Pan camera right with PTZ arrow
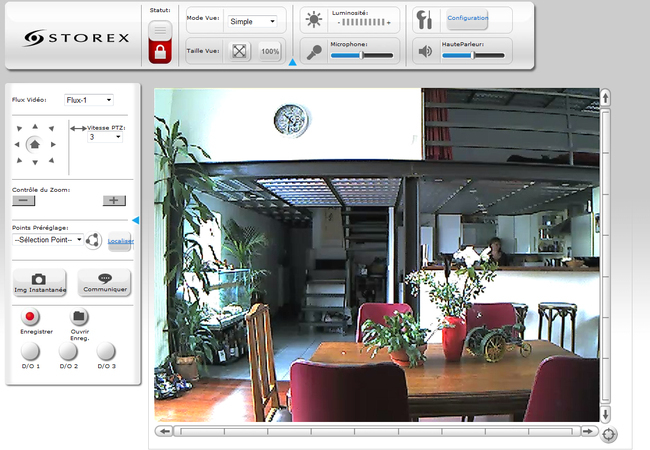 pos(53,144)
